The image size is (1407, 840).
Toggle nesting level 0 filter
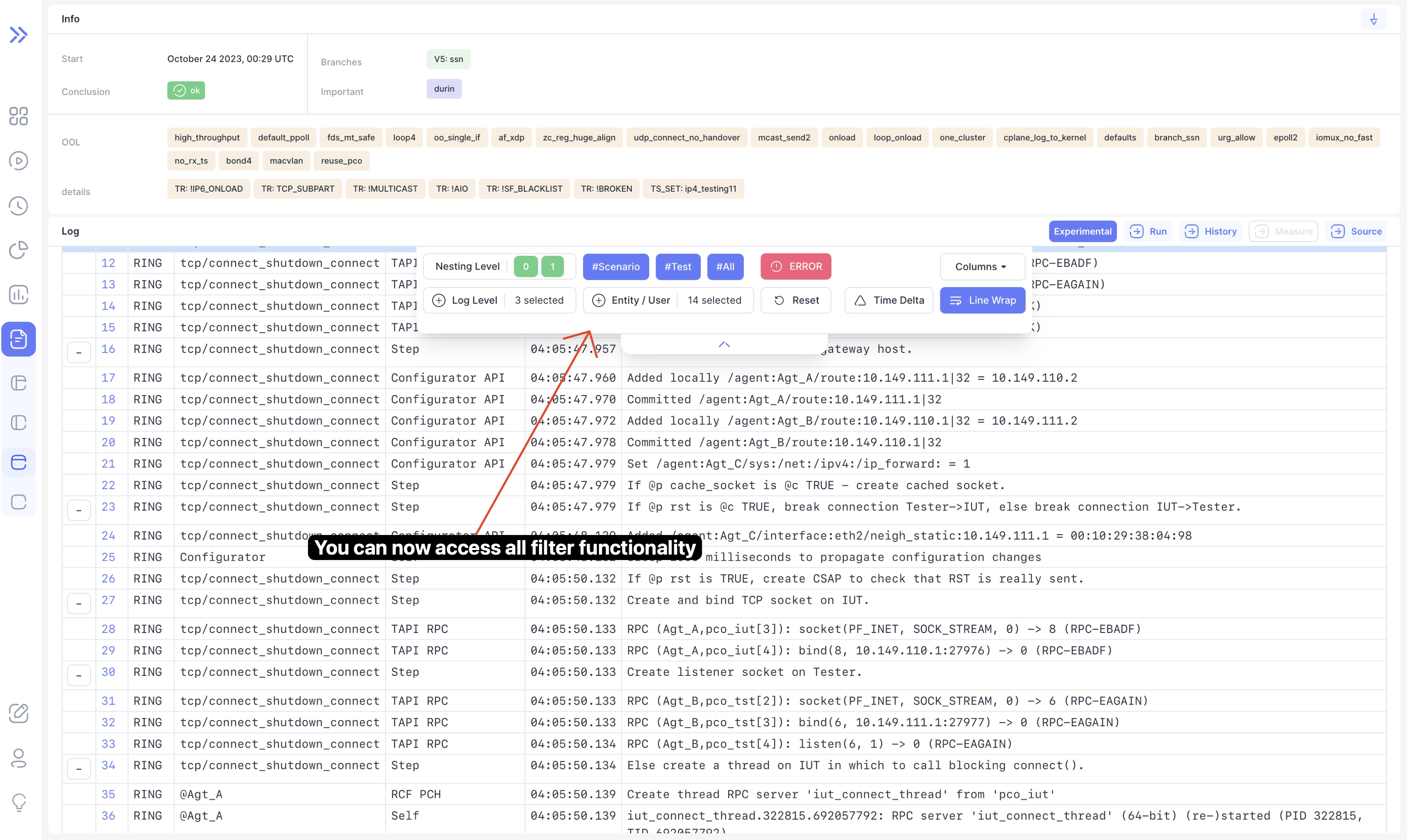click(526, 267)
